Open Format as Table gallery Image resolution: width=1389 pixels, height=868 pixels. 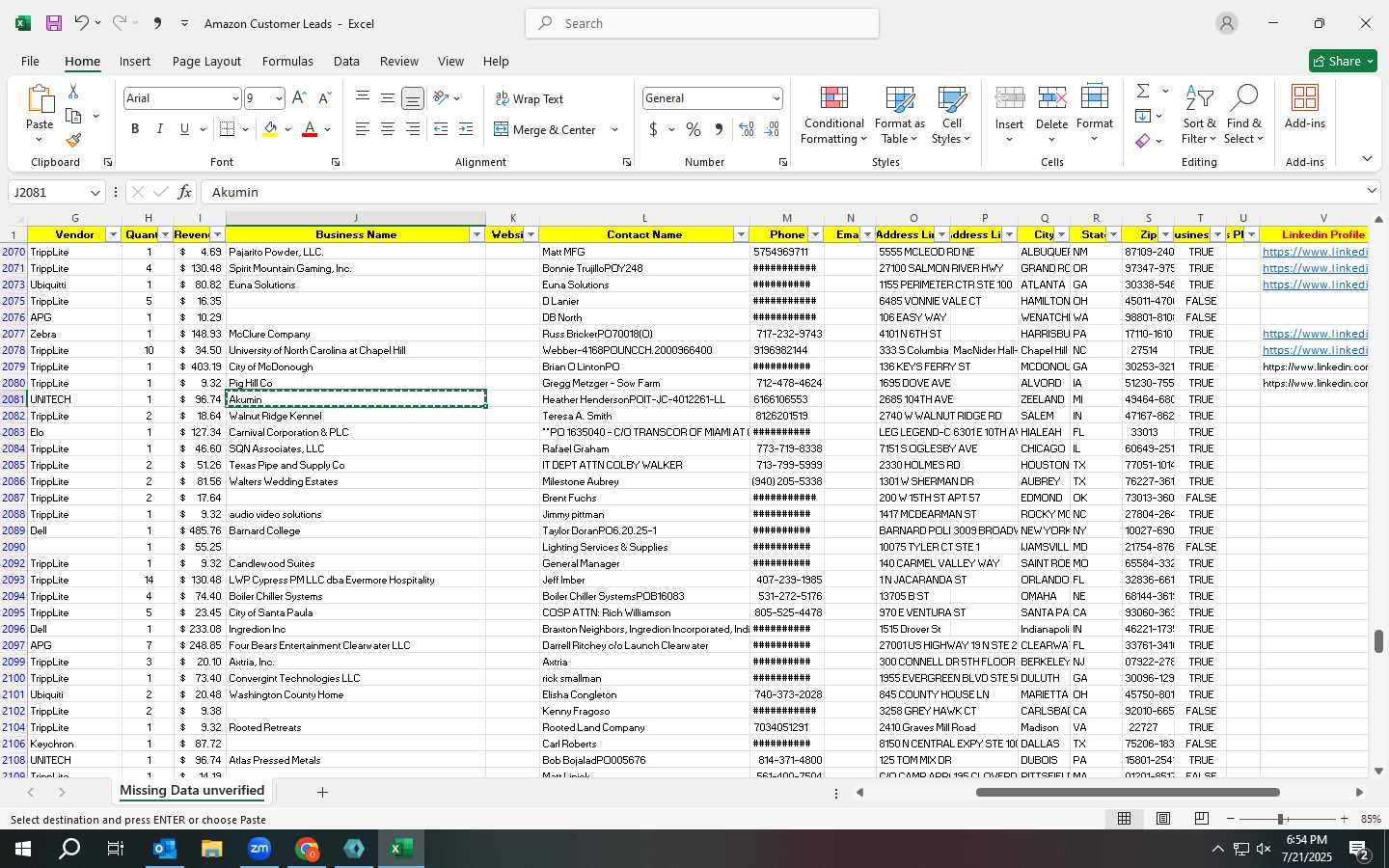899,116
